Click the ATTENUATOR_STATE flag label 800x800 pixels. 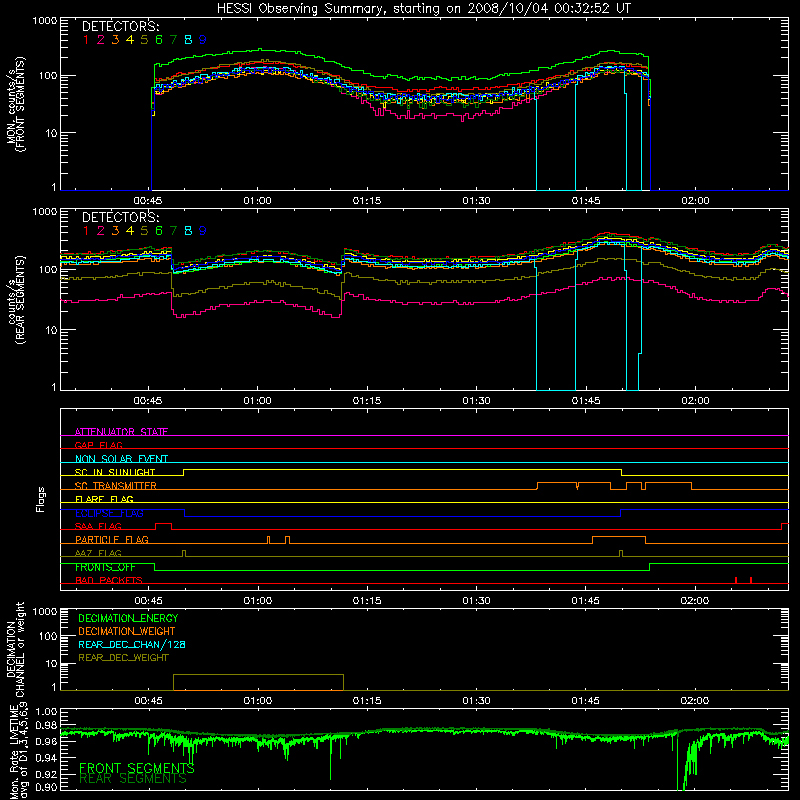pyautogui.click(x=121, y=432)
